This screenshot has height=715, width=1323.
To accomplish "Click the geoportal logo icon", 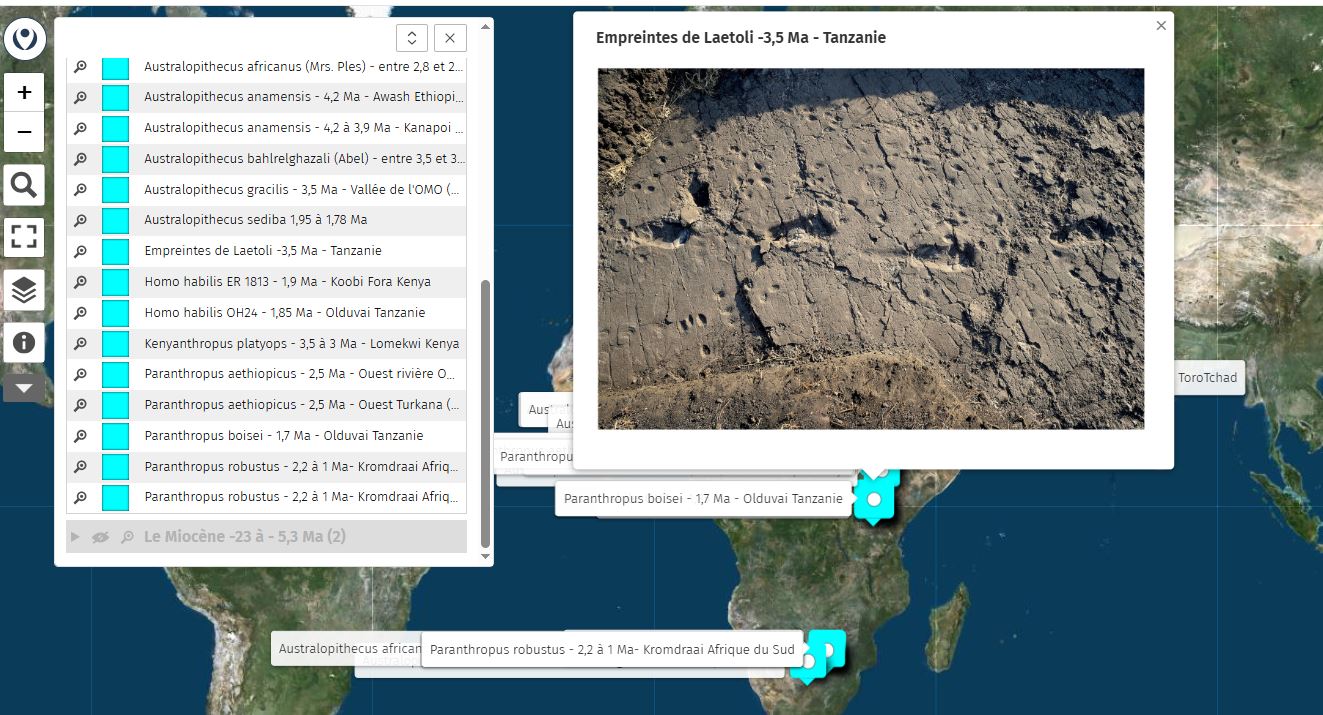I will (24, 40).
